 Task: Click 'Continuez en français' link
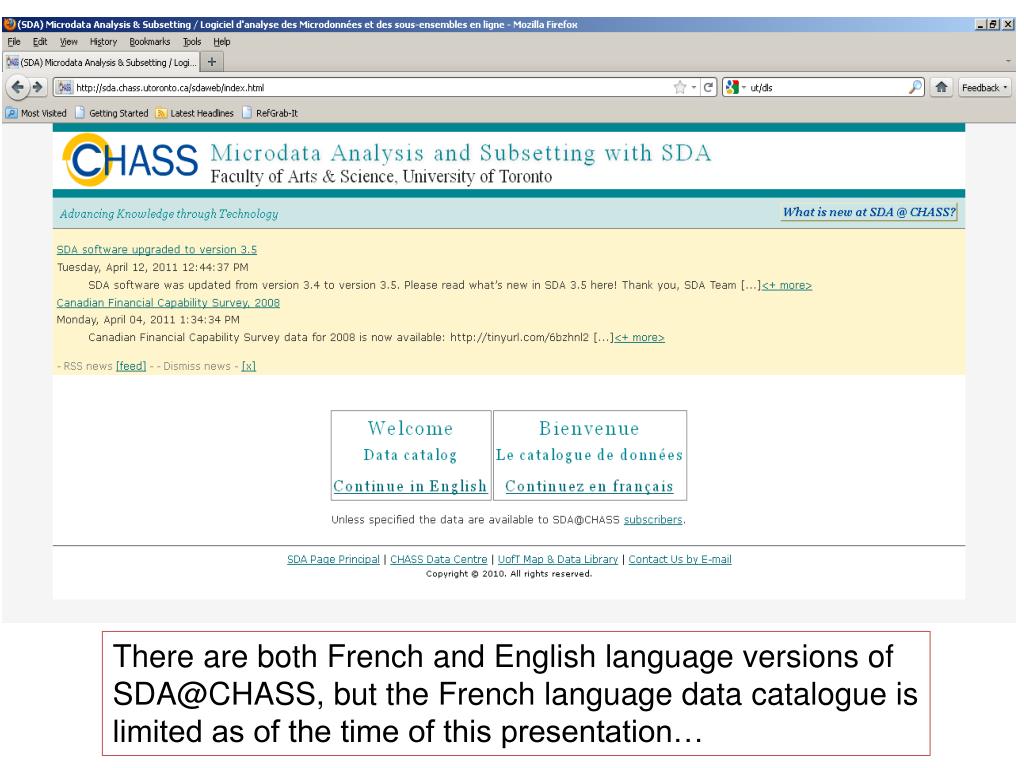pos(589,487)
